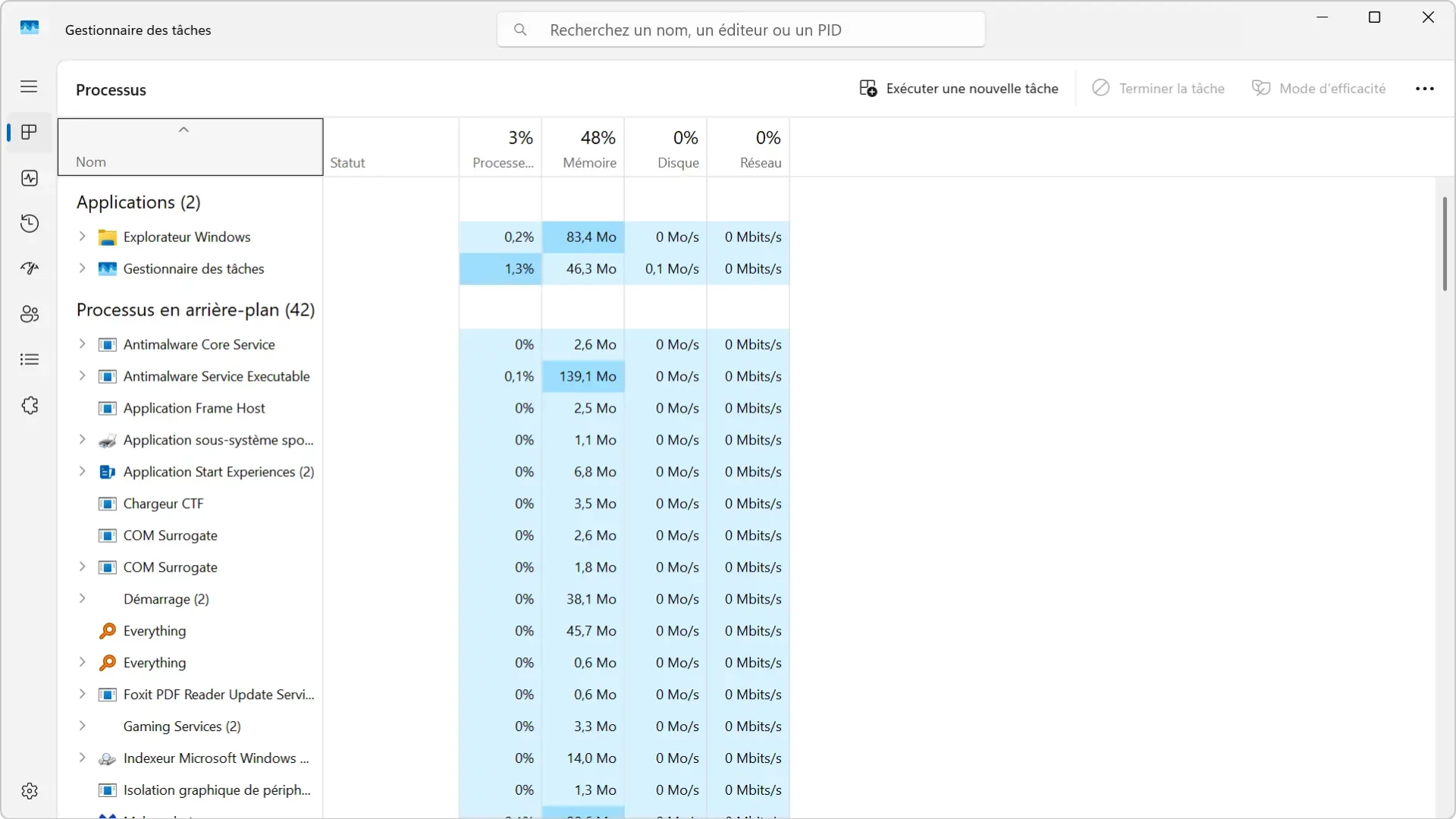Viewport: 1456px width, 819px height.
Task: Expand the Everything row with 0,6 Mo
Action: click(x=82, y=662)
